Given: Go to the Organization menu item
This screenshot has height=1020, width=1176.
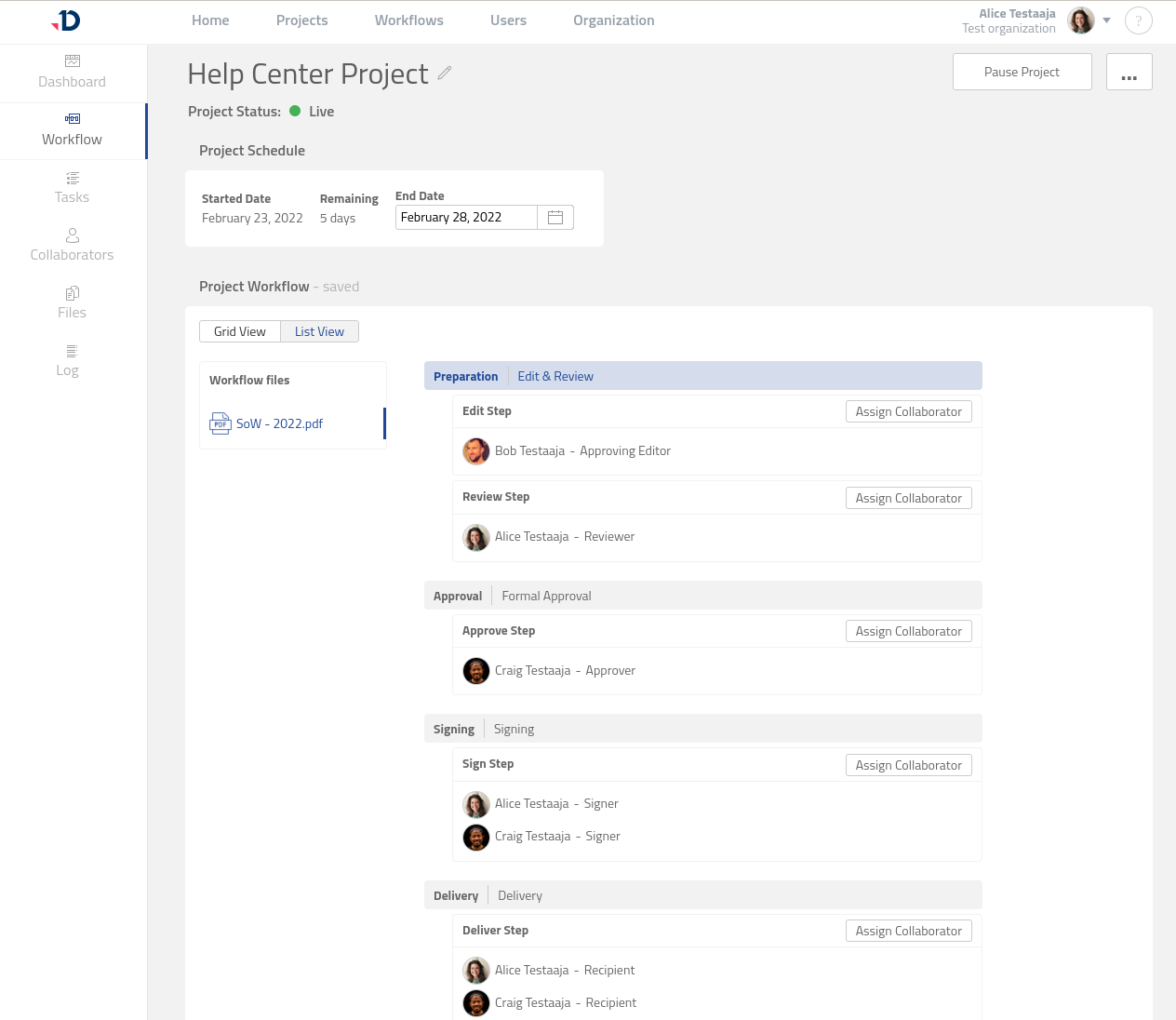Looking at the screenshot, I should click(613, 20).
